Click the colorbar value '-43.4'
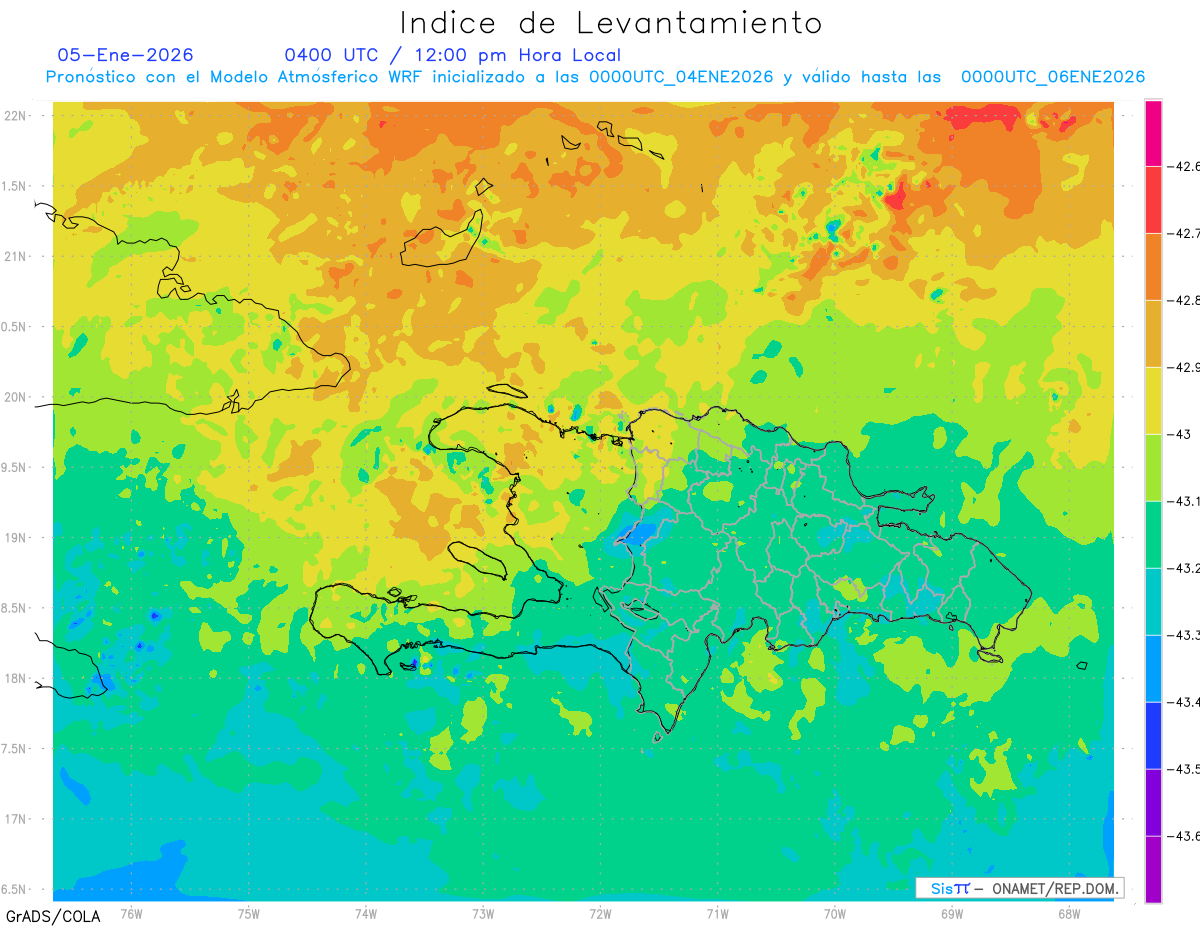Image resolution: width=1200 pixels, height=927 pixels. click(1183, 702)
